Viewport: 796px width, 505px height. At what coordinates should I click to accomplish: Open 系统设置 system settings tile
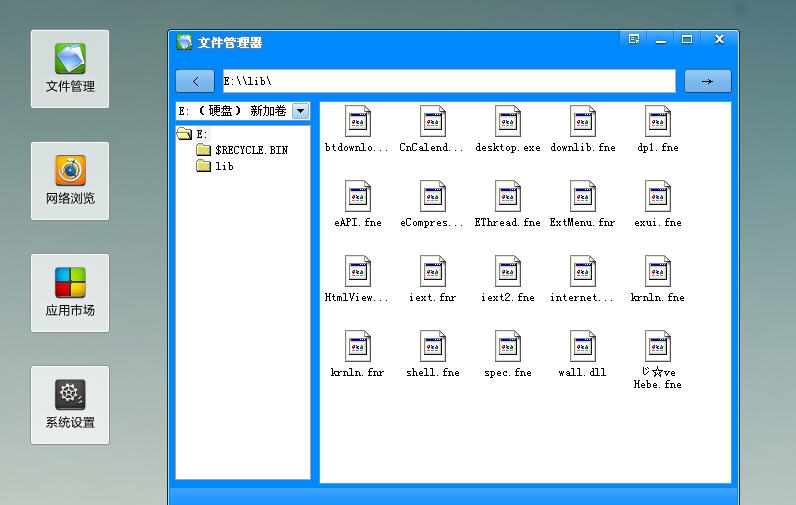coord(70,405)
